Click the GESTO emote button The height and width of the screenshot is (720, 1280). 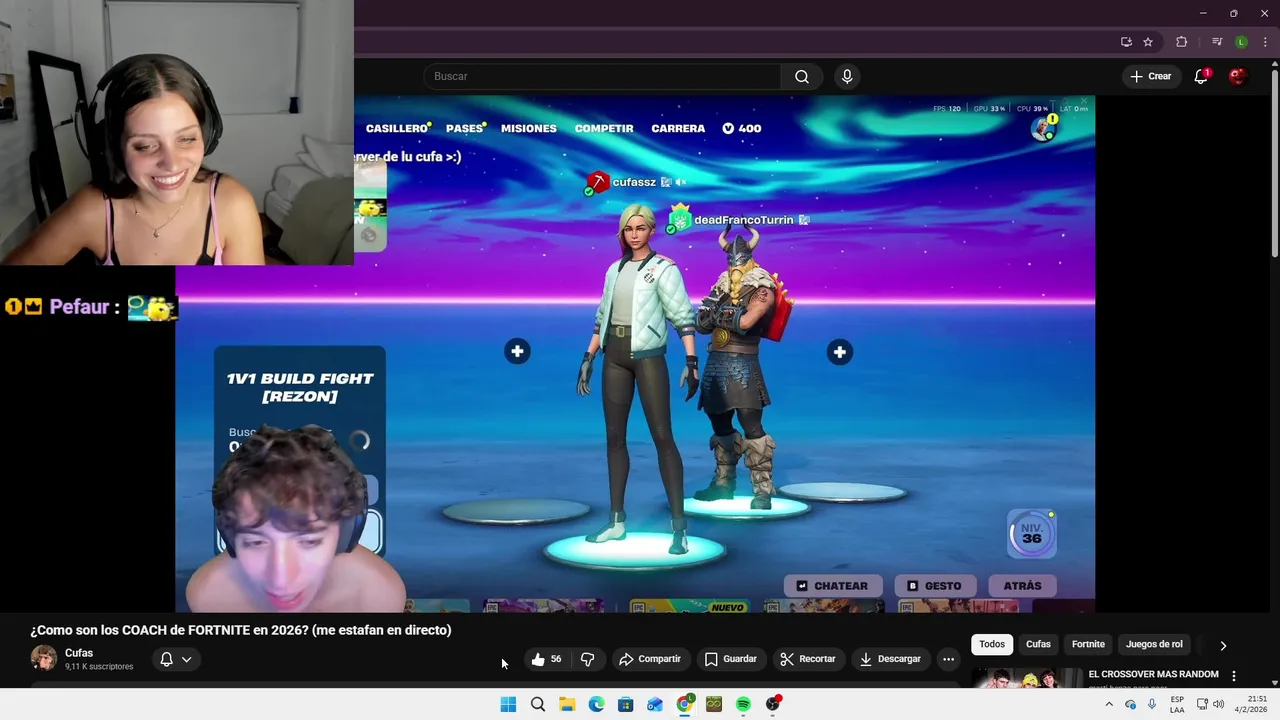point(934,586)
